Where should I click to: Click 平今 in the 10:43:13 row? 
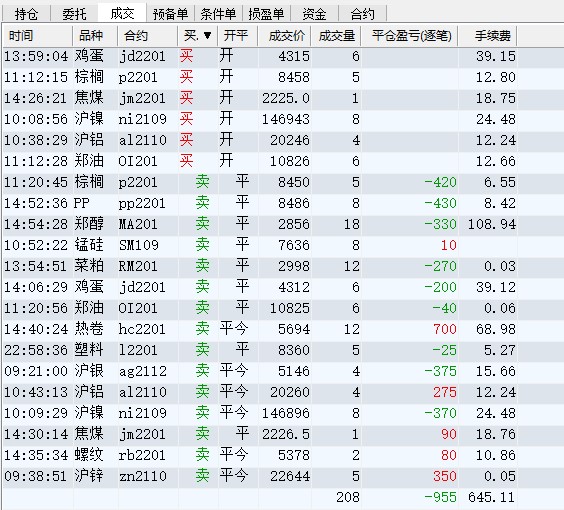click(x=233, y=392)
